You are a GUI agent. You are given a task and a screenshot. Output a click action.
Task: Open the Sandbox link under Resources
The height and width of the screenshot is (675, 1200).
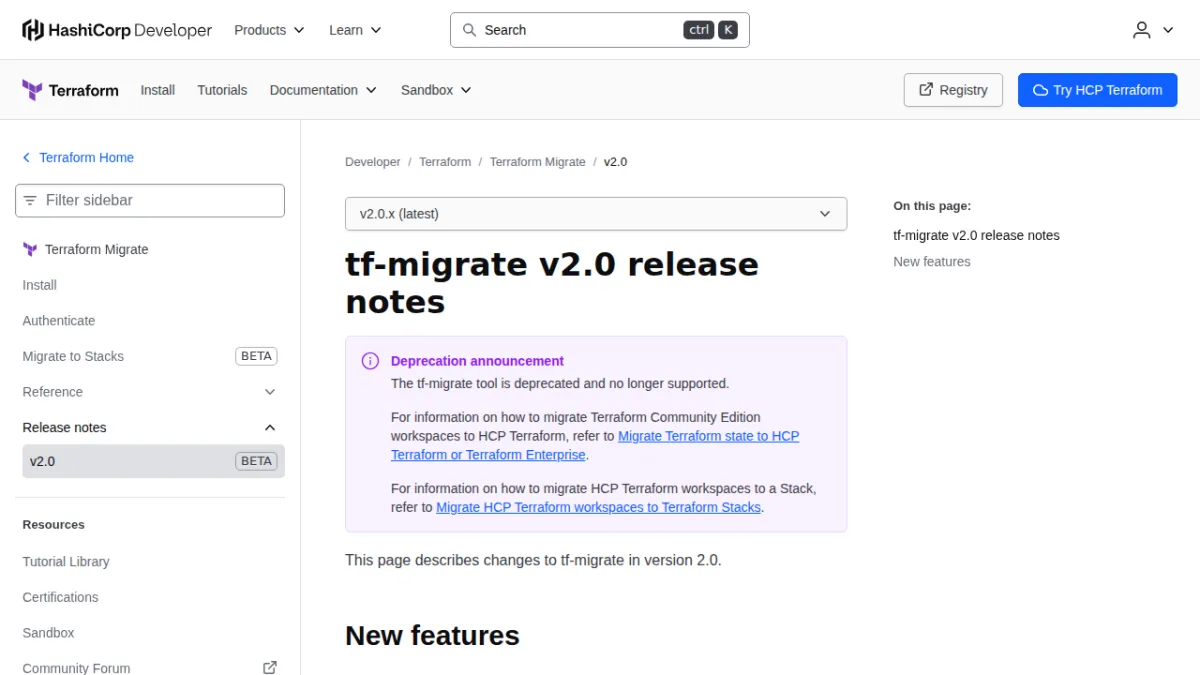[x=49, y=633]
